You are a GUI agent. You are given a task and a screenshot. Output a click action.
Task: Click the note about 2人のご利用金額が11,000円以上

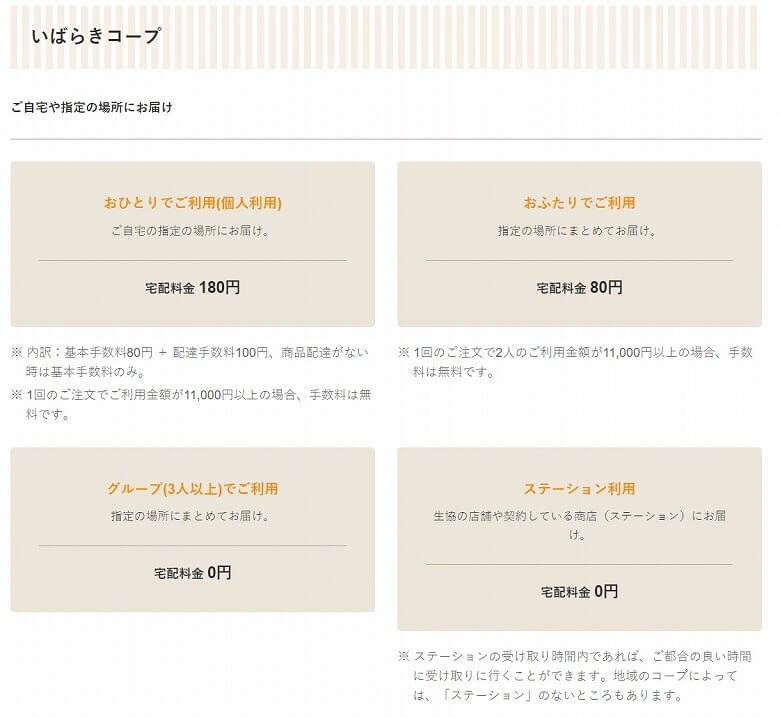coord(575,362)
